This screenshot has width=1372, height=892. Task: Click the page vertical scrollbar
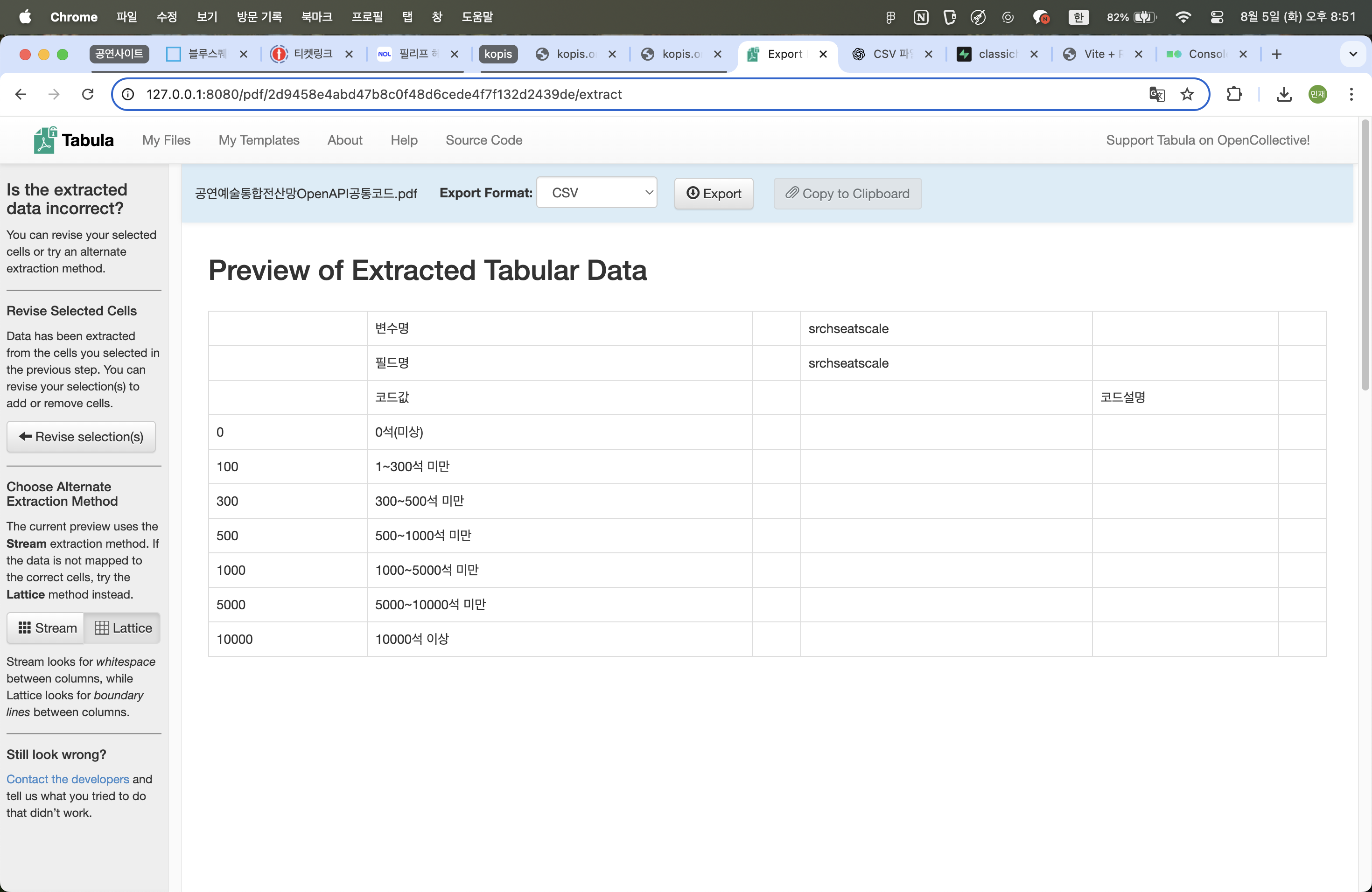tap(1365, 253)
